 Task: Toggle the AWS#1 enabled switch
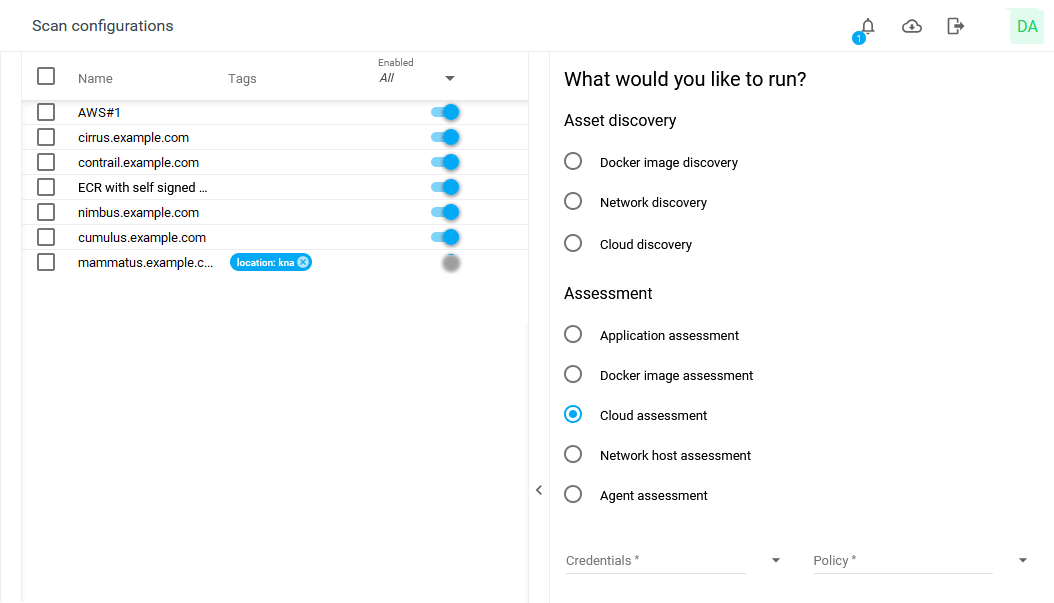(445, 112)
